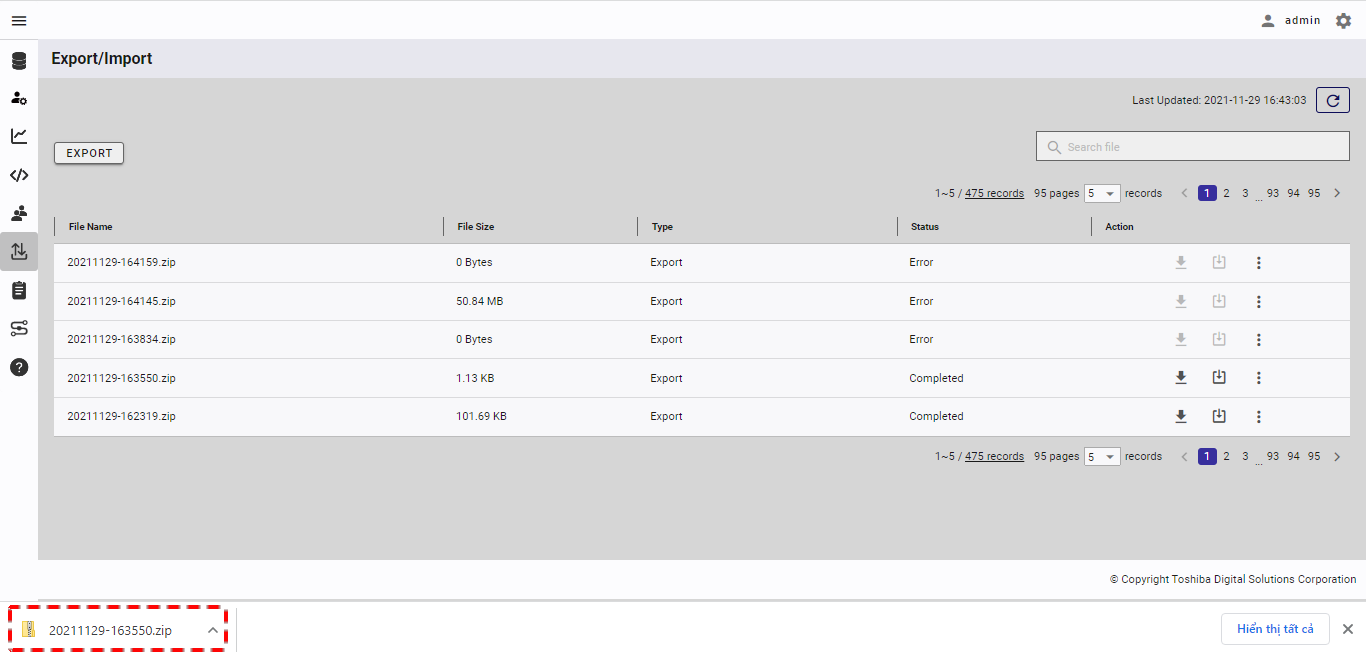
Task: Select the file name 20211129-163834.zip
Action: pyautogui.click(x=121, y=340)
